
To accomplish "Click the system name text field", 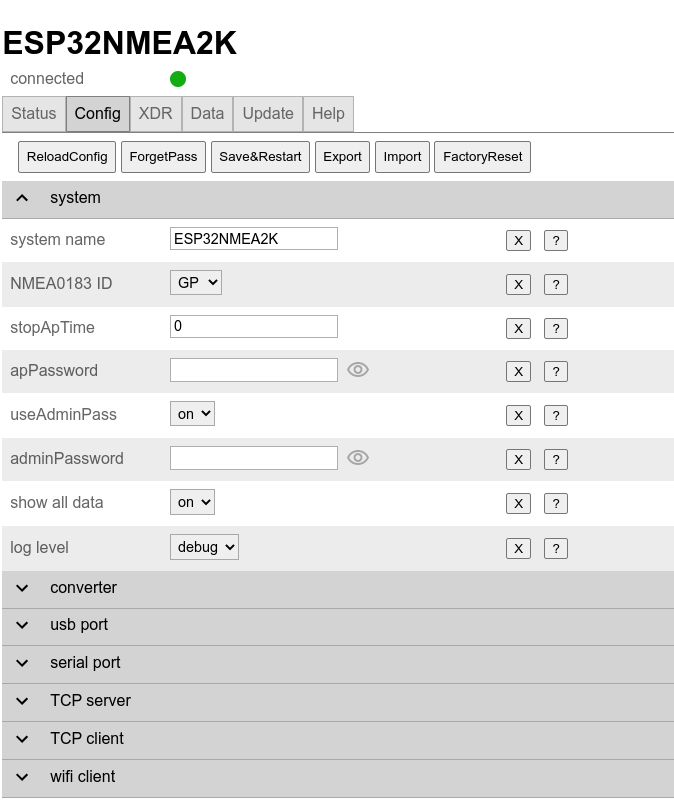I will point(253,239).
